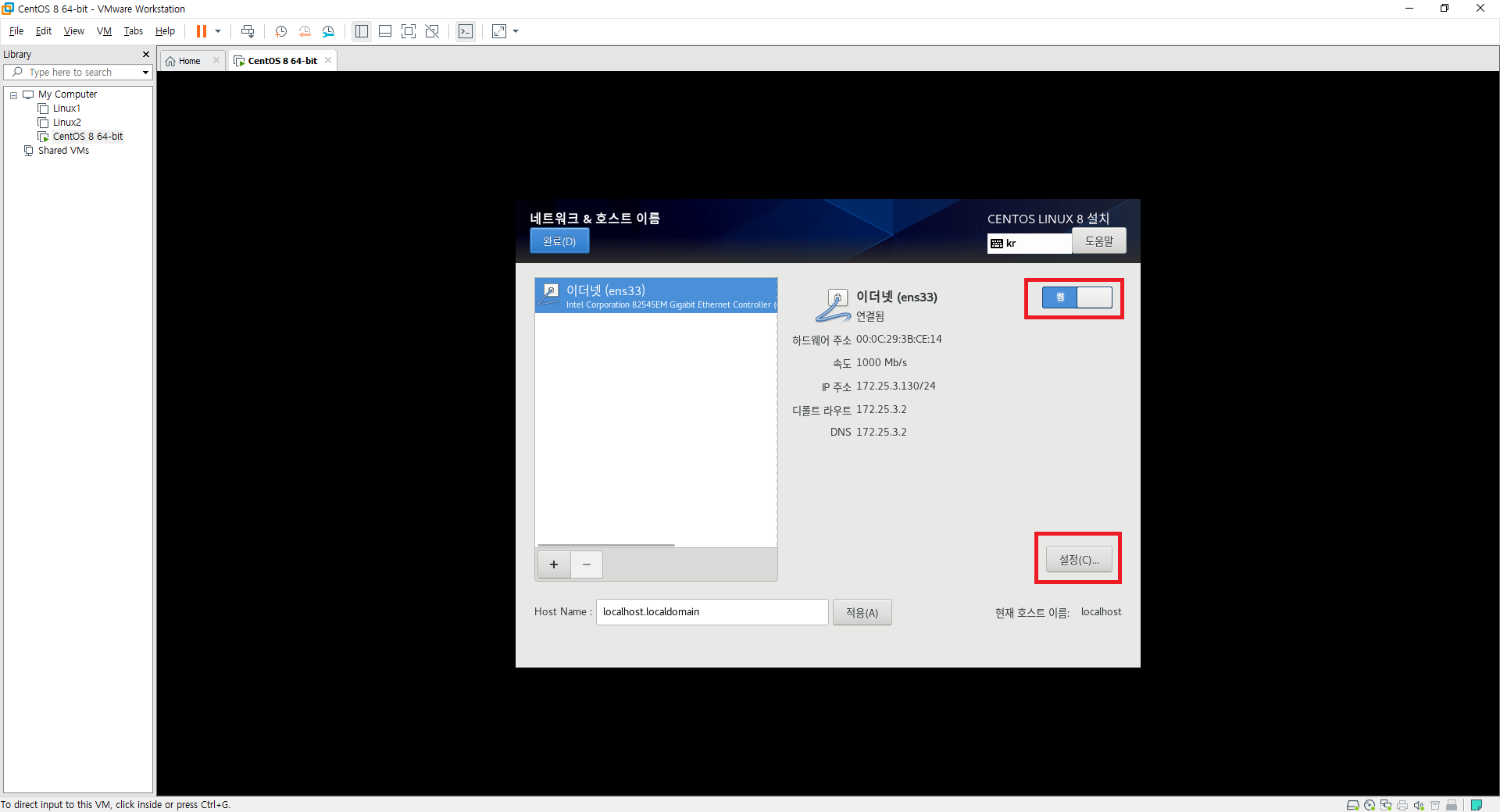
Task: Open the File menu
Action: click(x=16, y=31)
